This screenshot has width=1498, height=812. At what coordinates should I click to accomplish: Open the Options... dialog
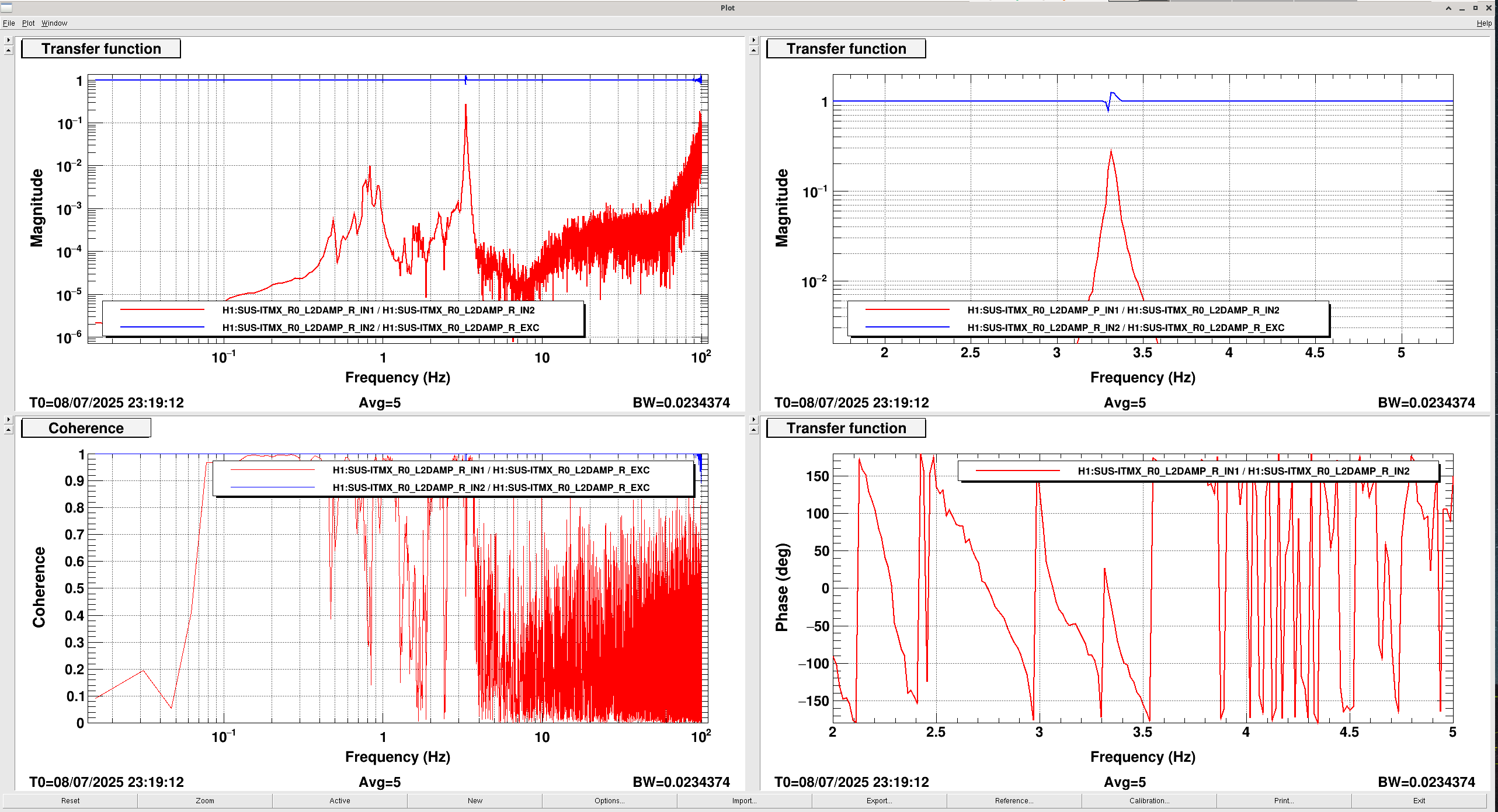click(x=609, y=801)
